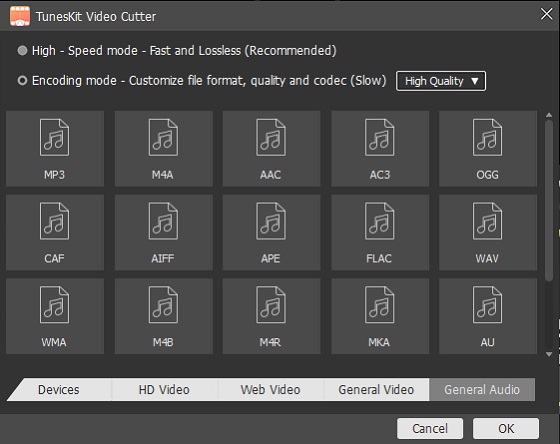Choose the MKA audio format
Image resolution: width=560 pixels, height=444 pixels.
(x=380, y=316)
